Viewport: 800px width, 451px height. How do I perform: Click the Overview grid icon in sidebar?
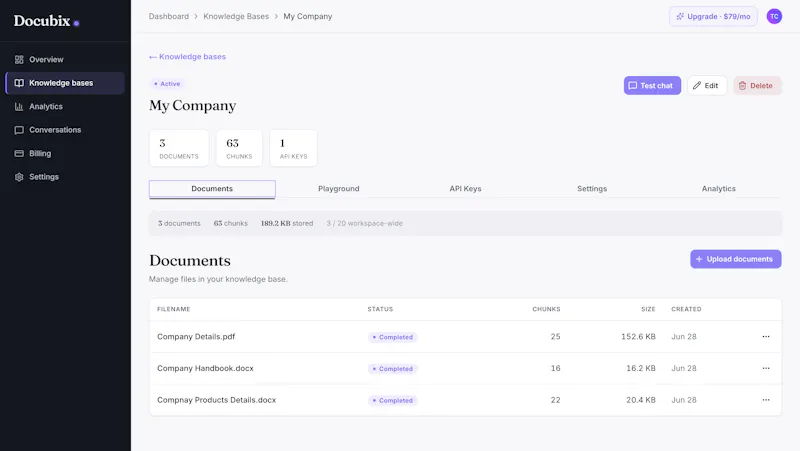click(x=19, y=60)
